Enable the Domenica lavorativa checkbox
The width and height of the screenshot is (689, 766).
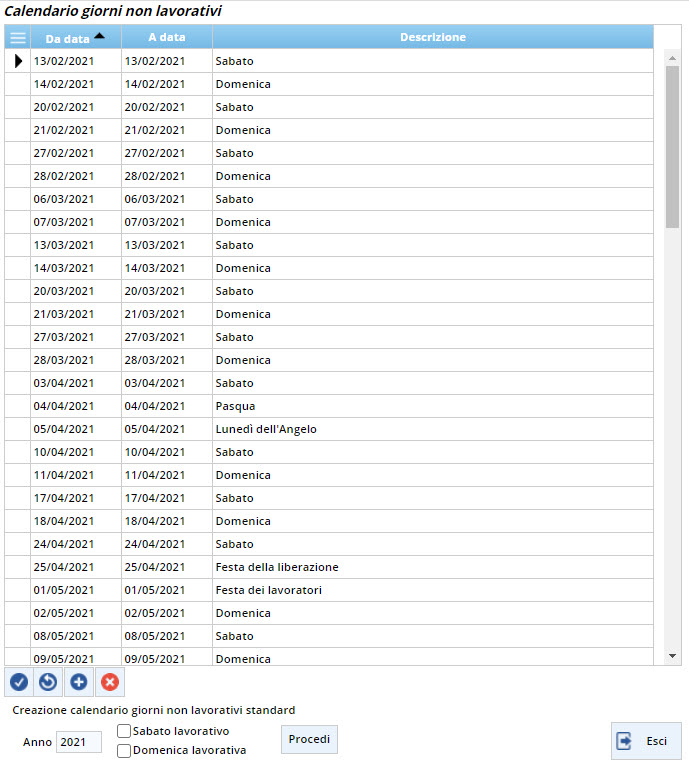click(124, 750)
